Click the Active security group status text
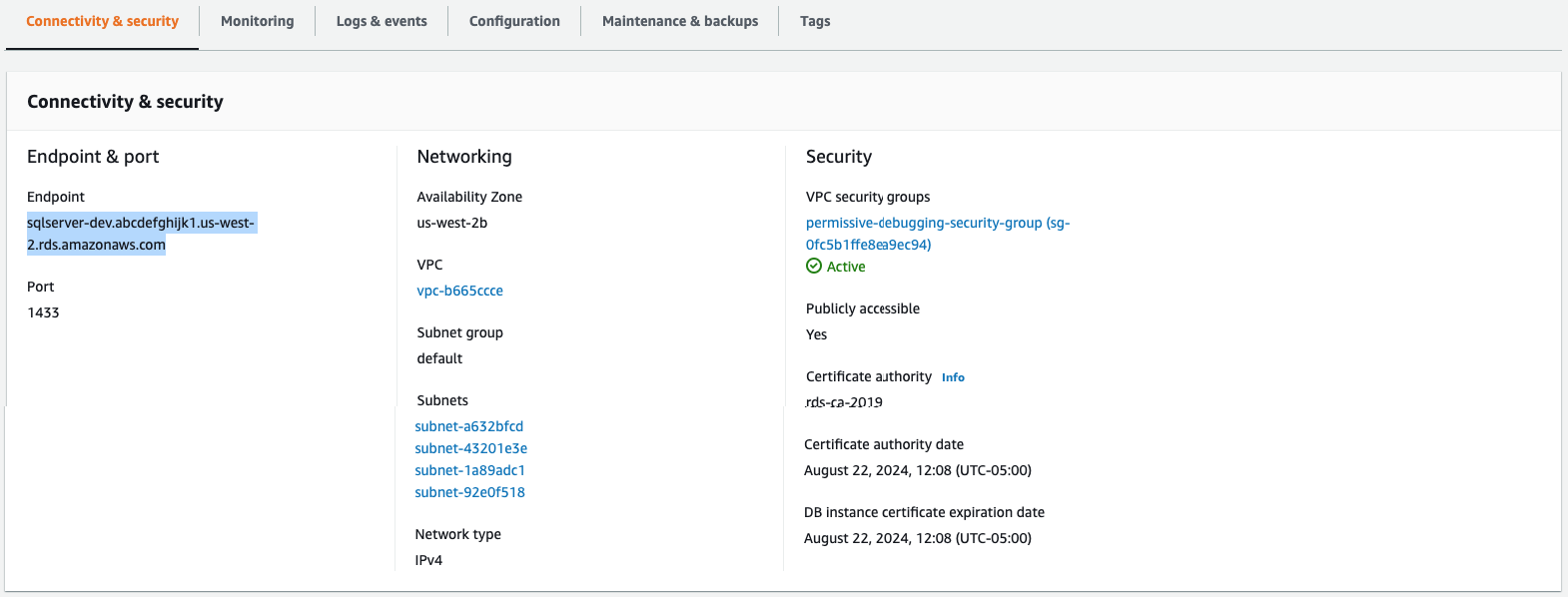 (x=846, y=267)
